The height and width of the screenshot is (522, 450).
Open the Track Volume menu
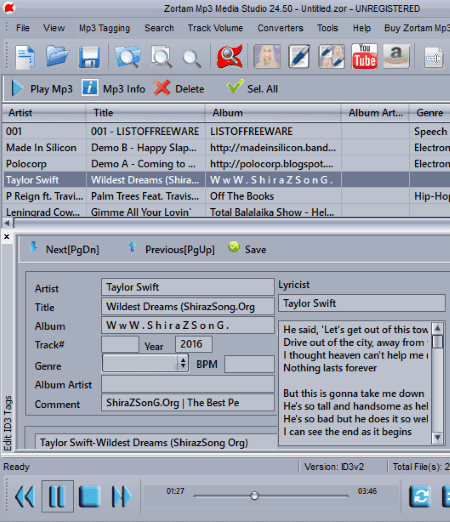pyautogui.click(x=215, y=28)
